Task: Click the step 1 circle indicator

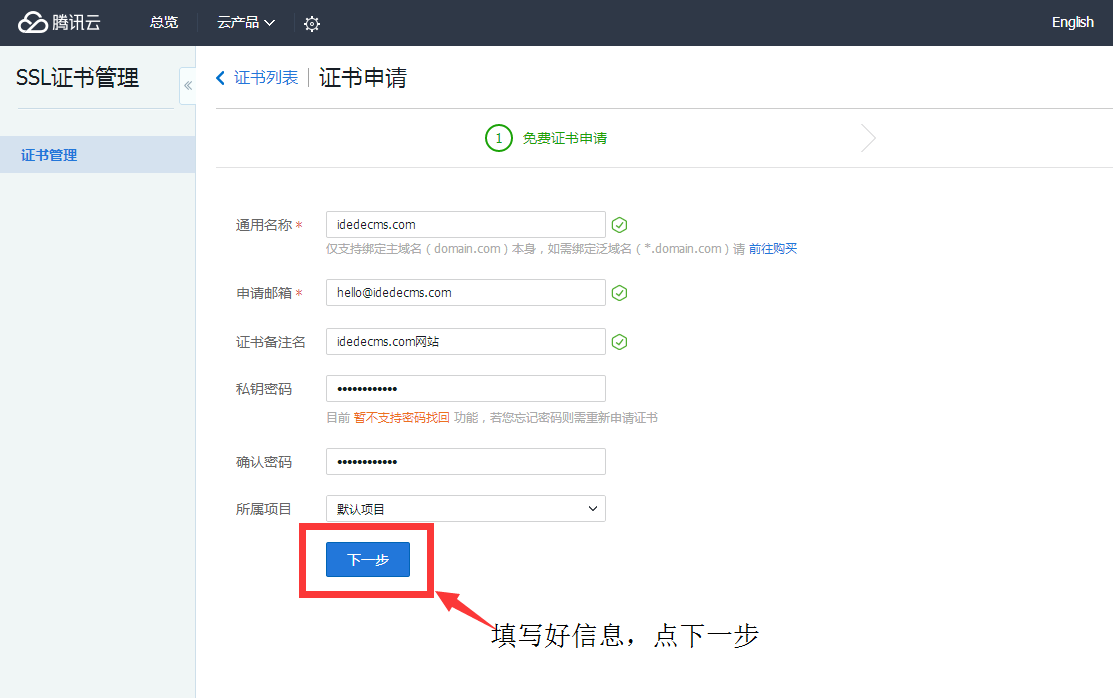Action: coord(499,138)
